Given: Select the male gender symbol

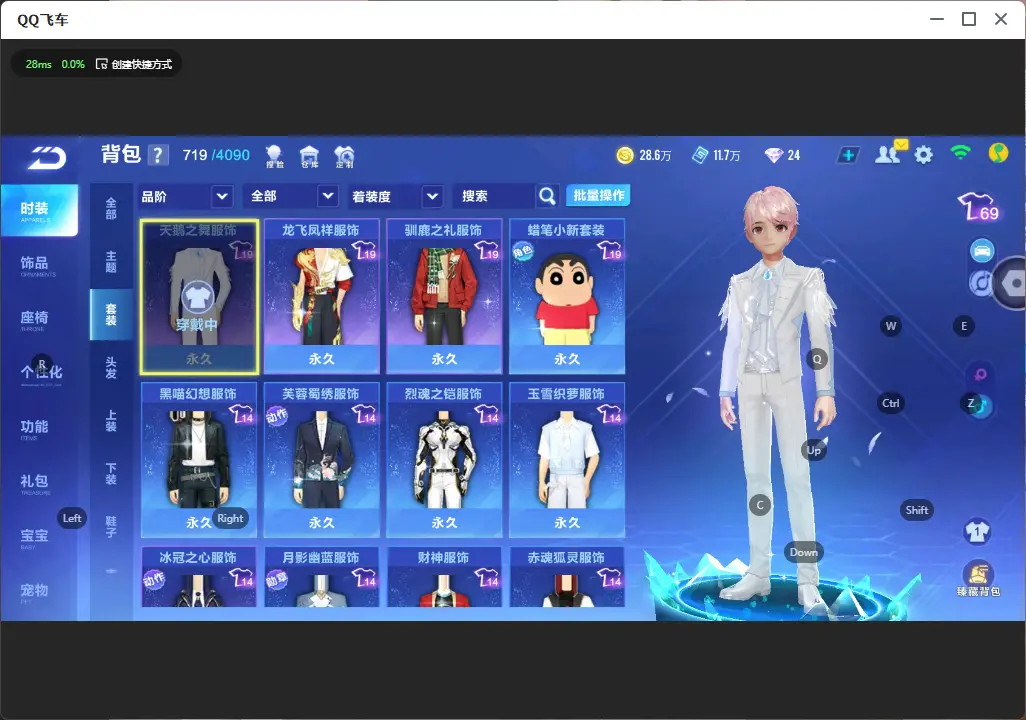Looking at the screenshot, I should point(981,406).
